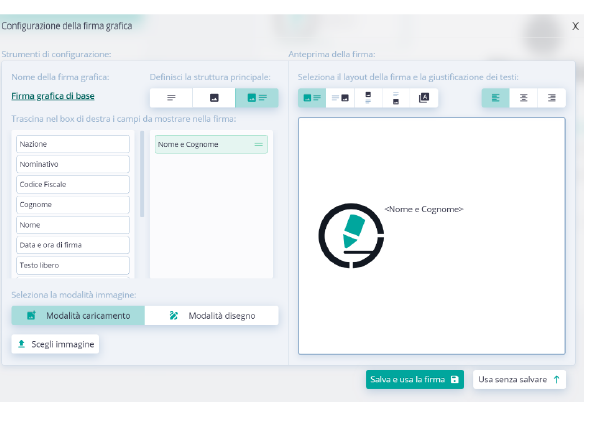Click the fields list scrollbar
This screenshot has width=595, height=430.
(142, 174)
